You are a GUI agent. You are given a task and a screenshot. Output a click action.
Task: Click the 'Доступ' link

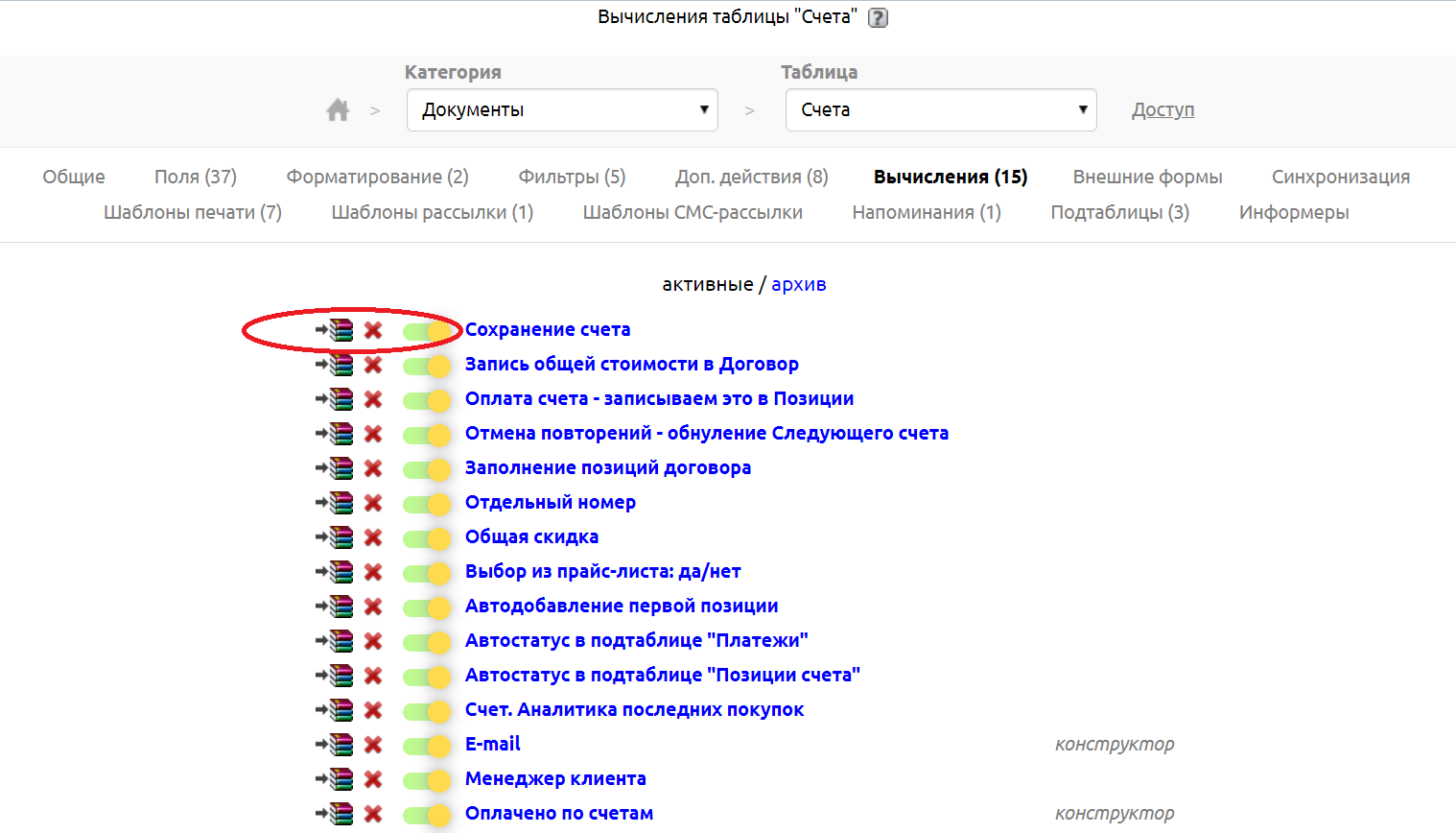(1162, 110)
